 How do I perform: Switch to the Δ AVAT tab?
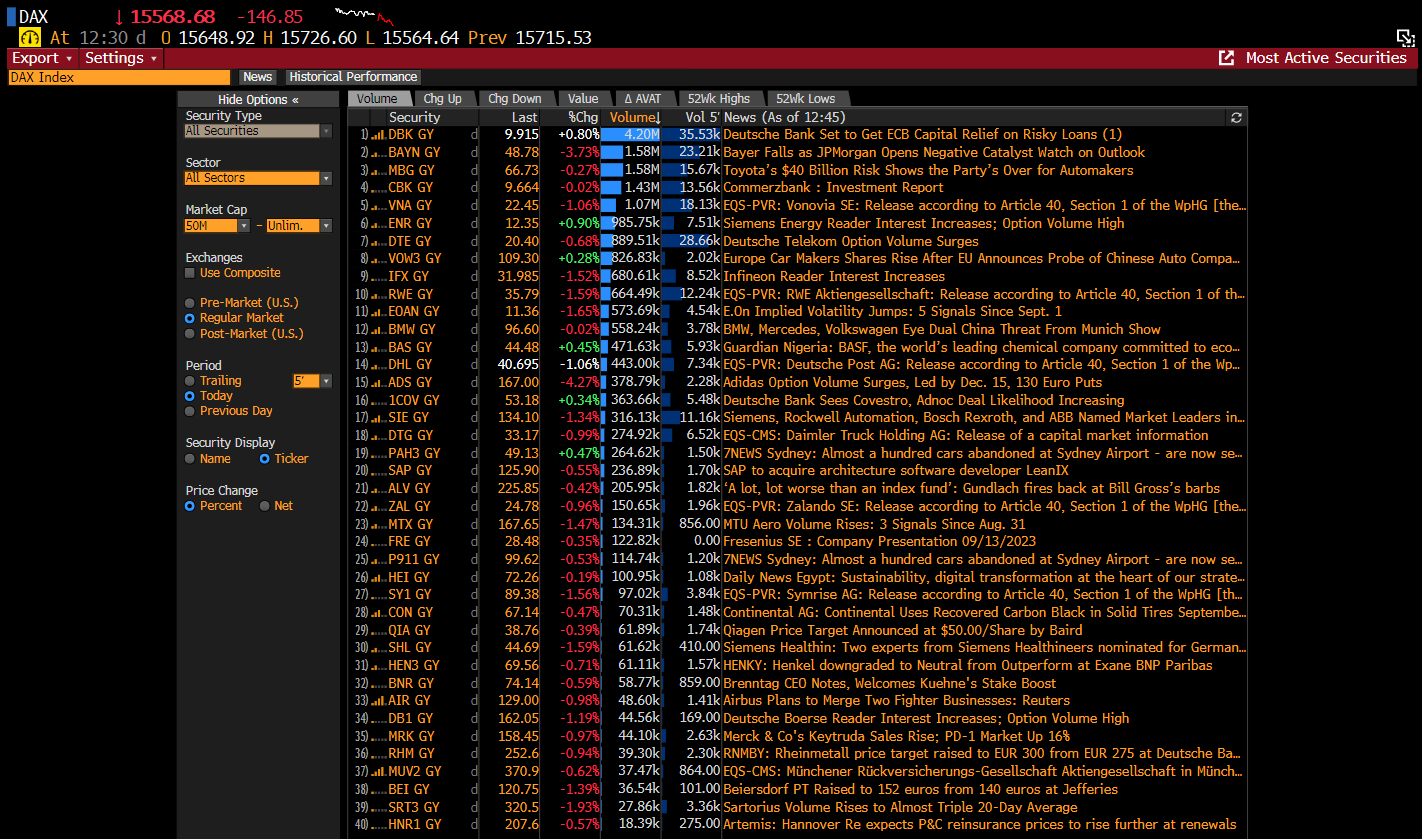coord(643,99)
